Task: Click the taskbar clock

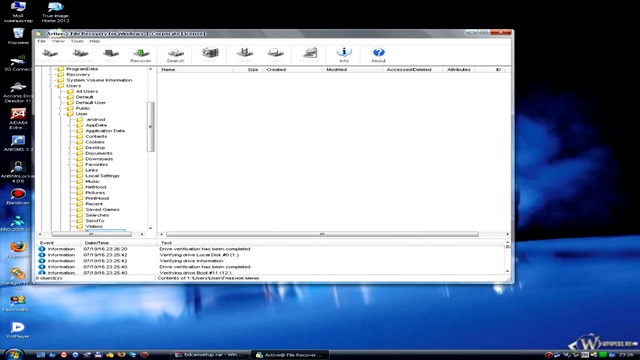Action: pos(627,355)
